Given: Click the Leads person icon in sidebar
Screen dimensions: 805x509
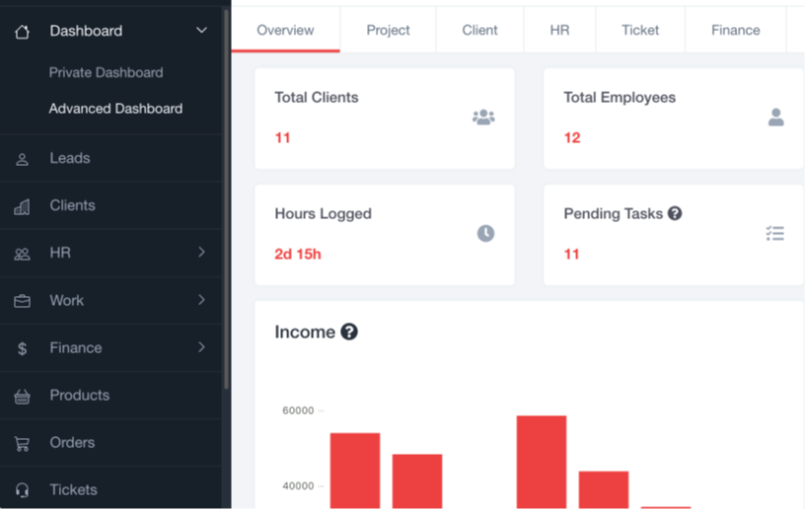Looking at the screenshot, I should [x=22, y=159].
